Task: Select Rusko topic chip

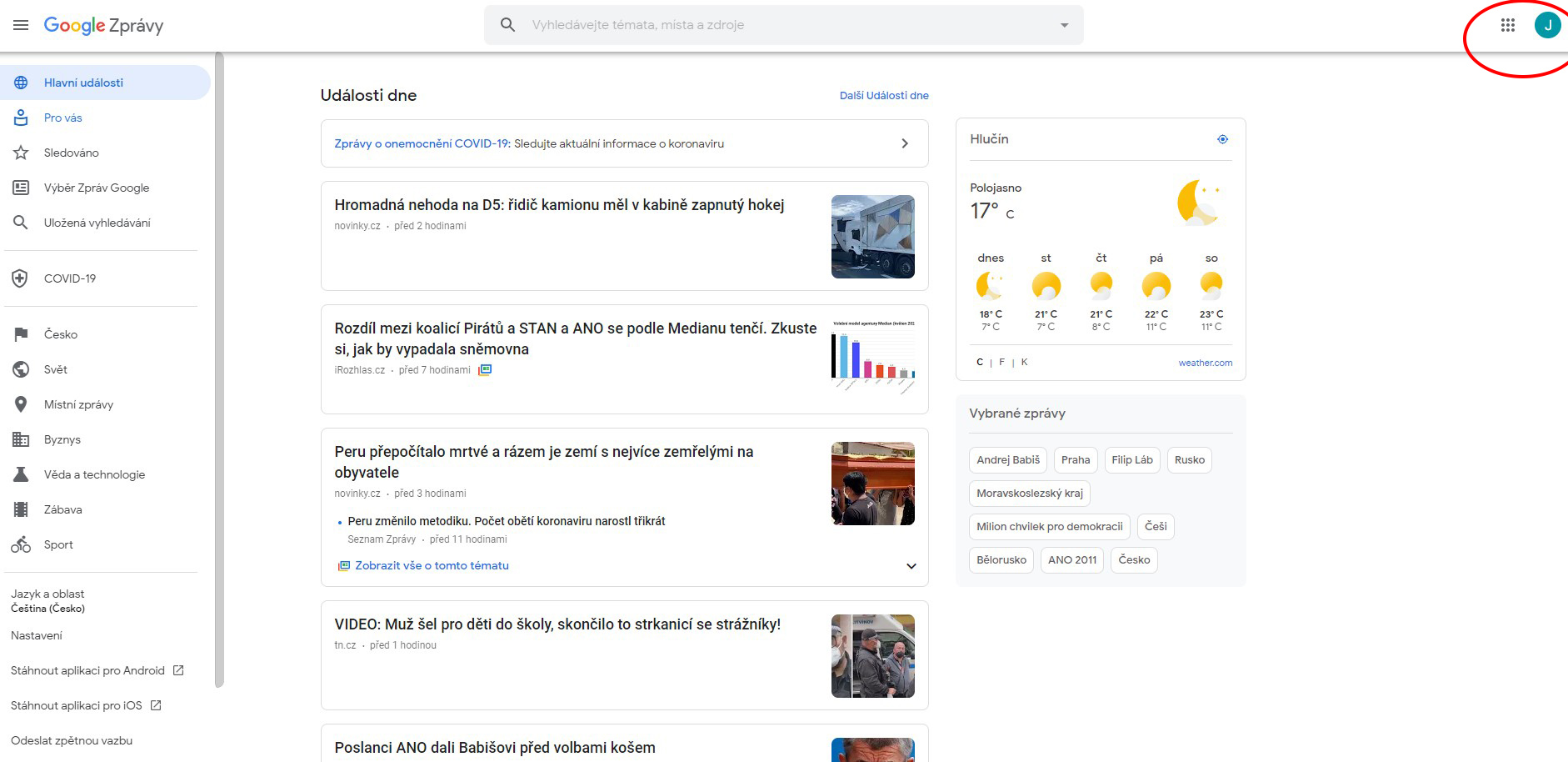Action: [x=1190, y=460]
